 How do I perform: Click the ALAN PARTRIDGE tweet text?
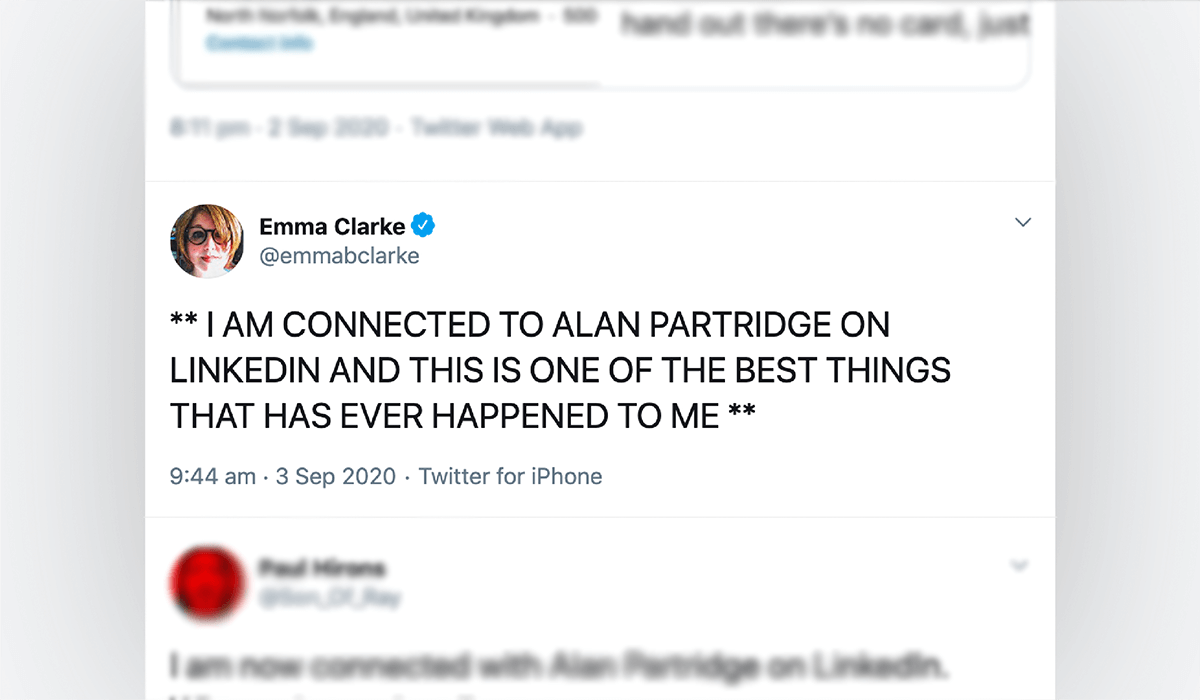pos(560,370)
